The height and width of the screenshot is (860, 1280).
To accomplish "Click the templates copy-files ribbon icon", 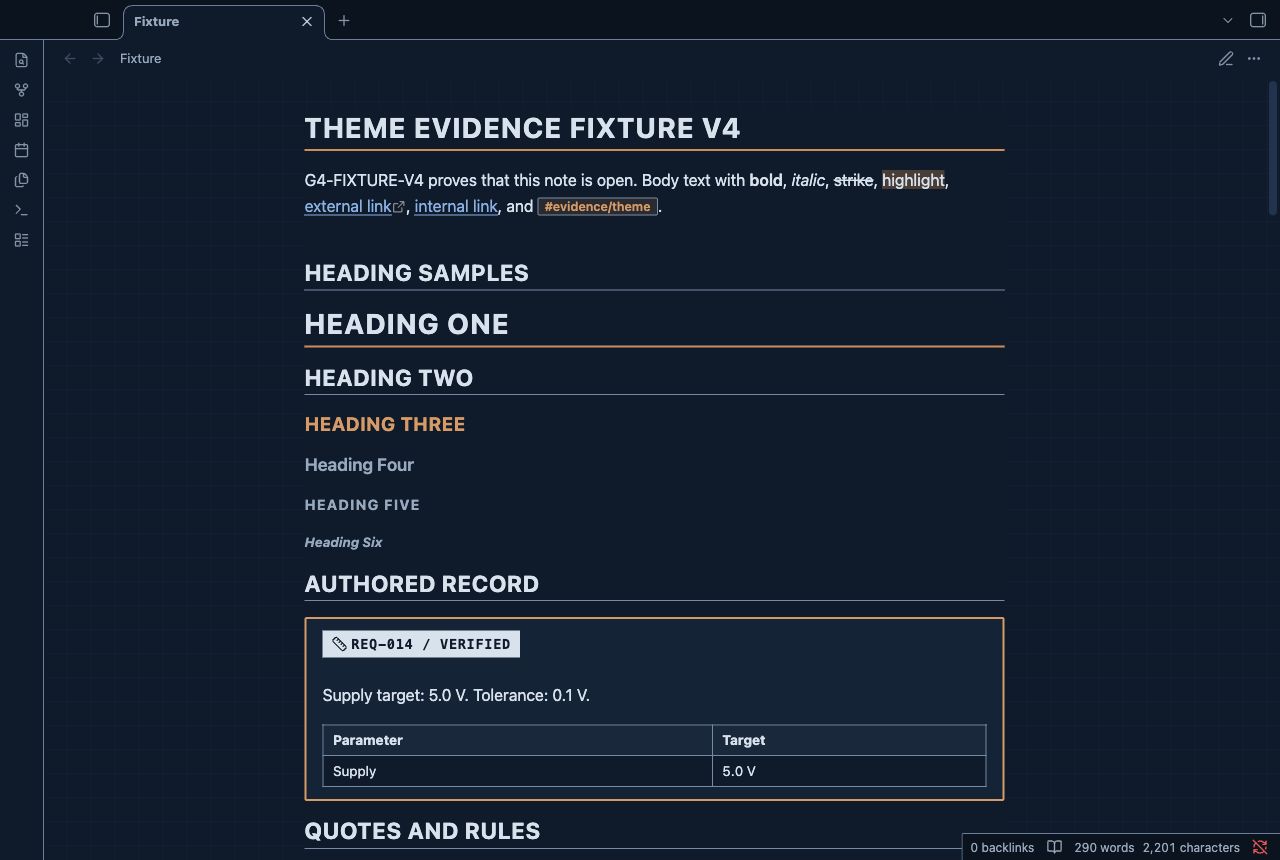I will [21, 180].
